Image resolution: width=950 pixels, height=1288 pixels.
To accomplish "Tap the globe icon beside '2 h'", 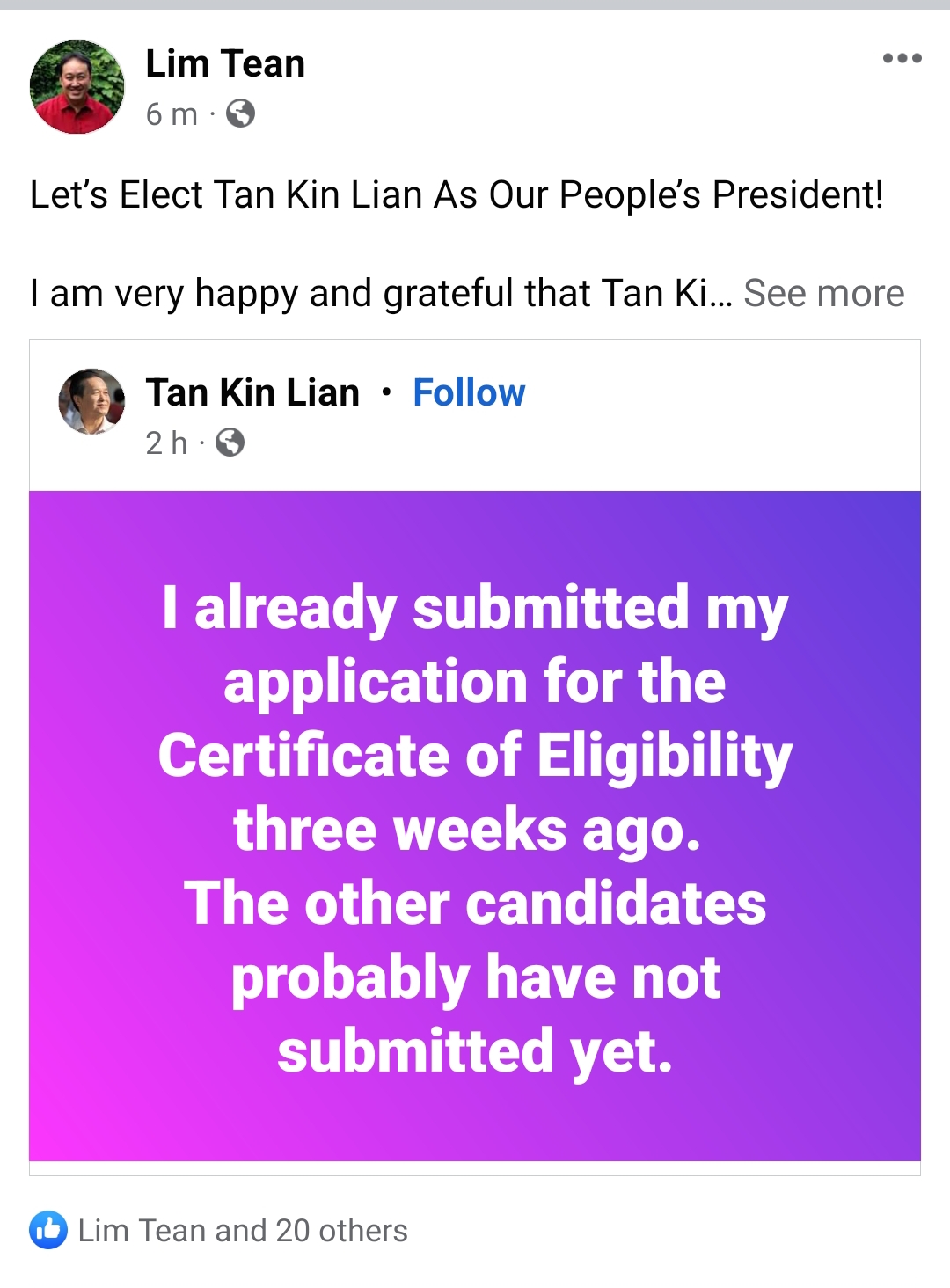I will (230, 442).
